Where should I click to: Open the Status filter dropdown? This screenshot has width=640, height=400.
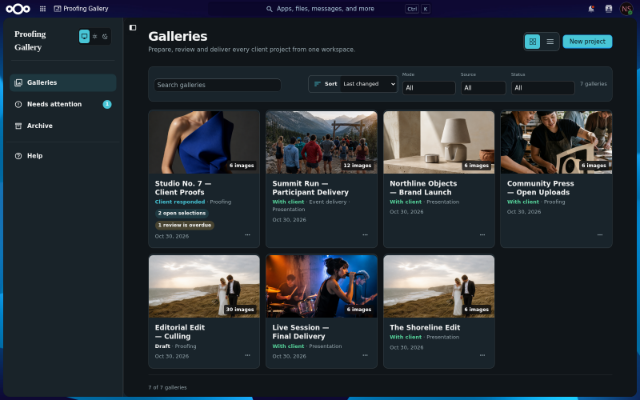click(542, 88)
